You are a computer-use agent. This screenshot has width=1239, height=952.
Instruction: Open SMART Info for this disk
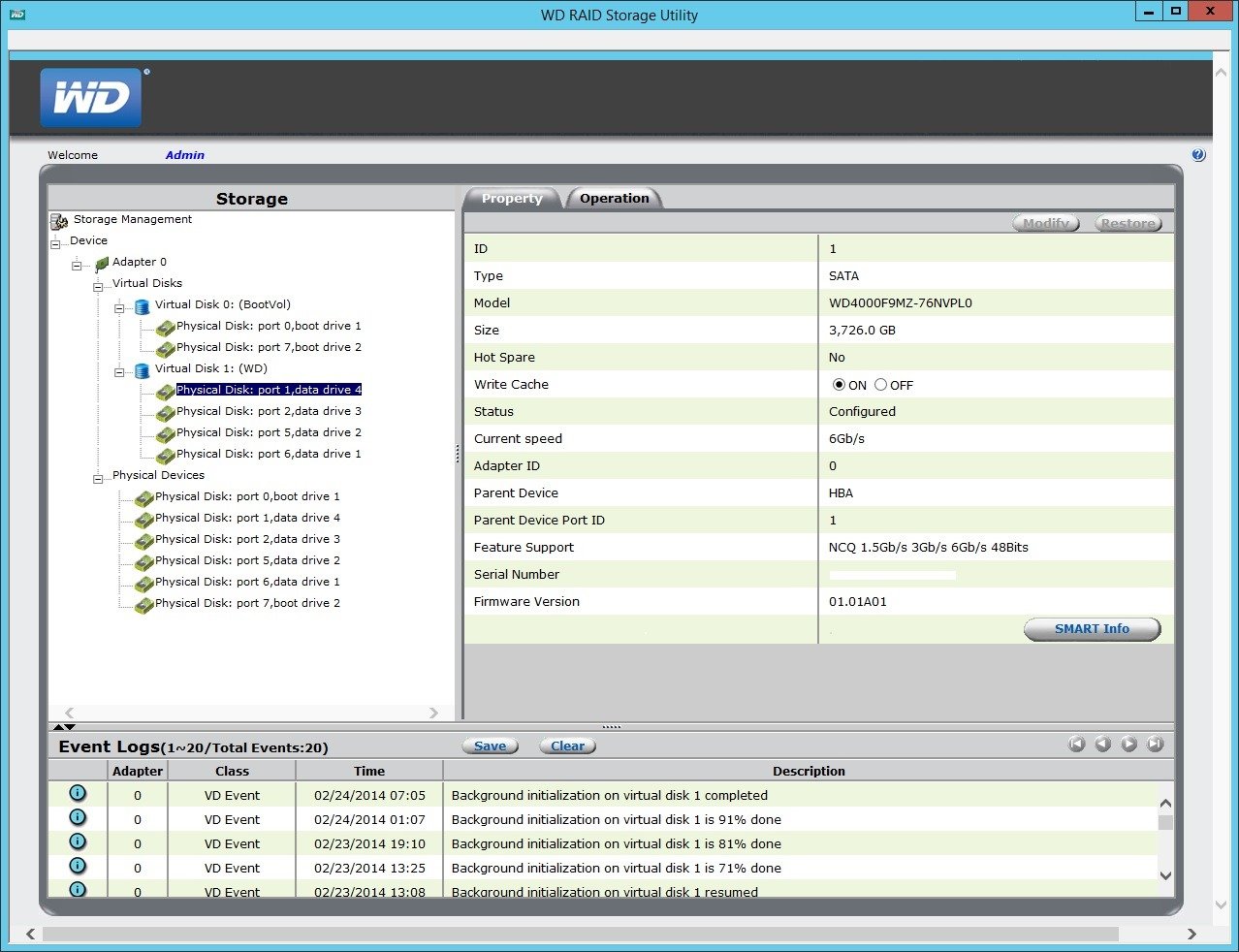[x=1092, y=629]
